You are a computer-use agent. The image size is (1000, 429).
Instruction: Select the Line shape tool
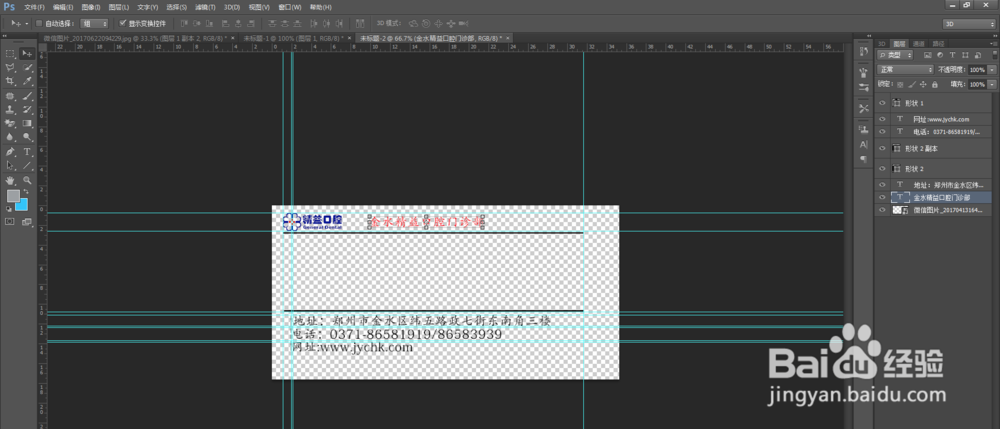pyautogui.click(x=27, y=165)
